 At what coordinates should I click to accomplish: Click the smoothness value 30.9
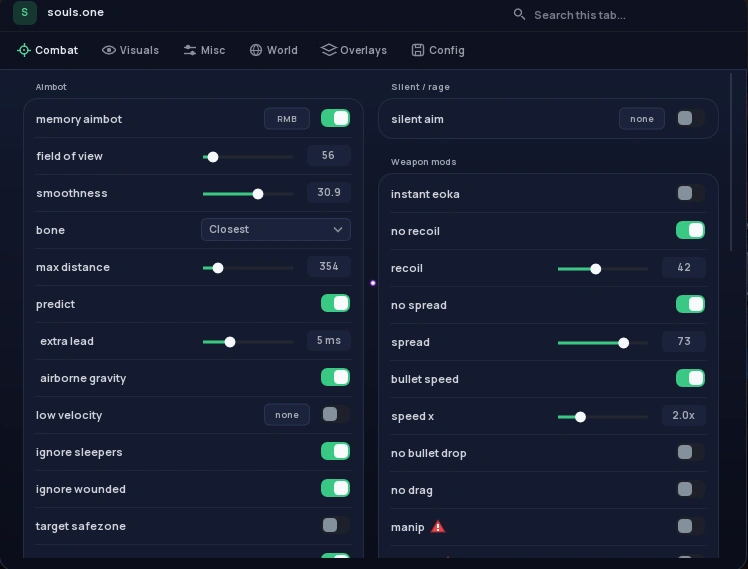(x=329, y=192)
